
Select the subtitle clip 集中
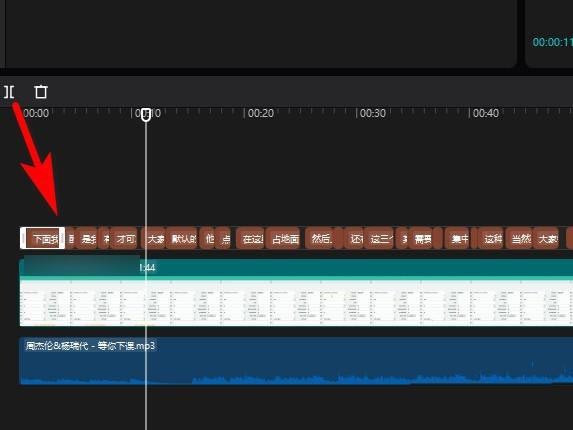(458, 239)
